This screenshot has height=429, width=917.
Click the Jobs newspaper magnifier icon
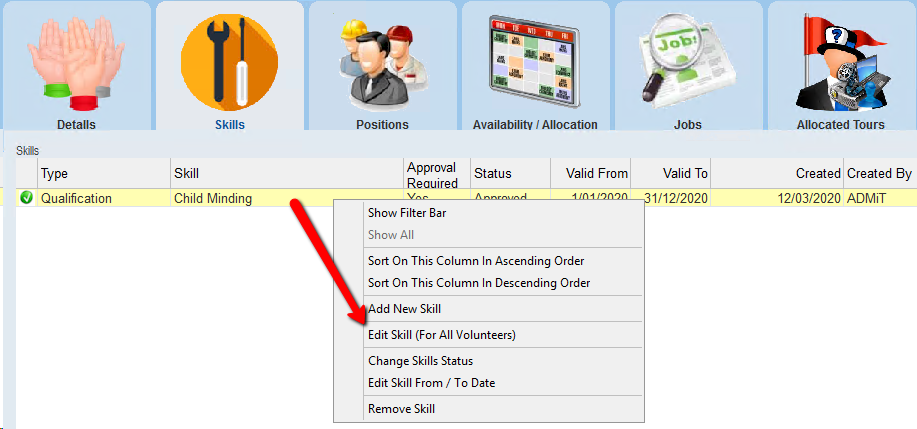tap(687, 62)
